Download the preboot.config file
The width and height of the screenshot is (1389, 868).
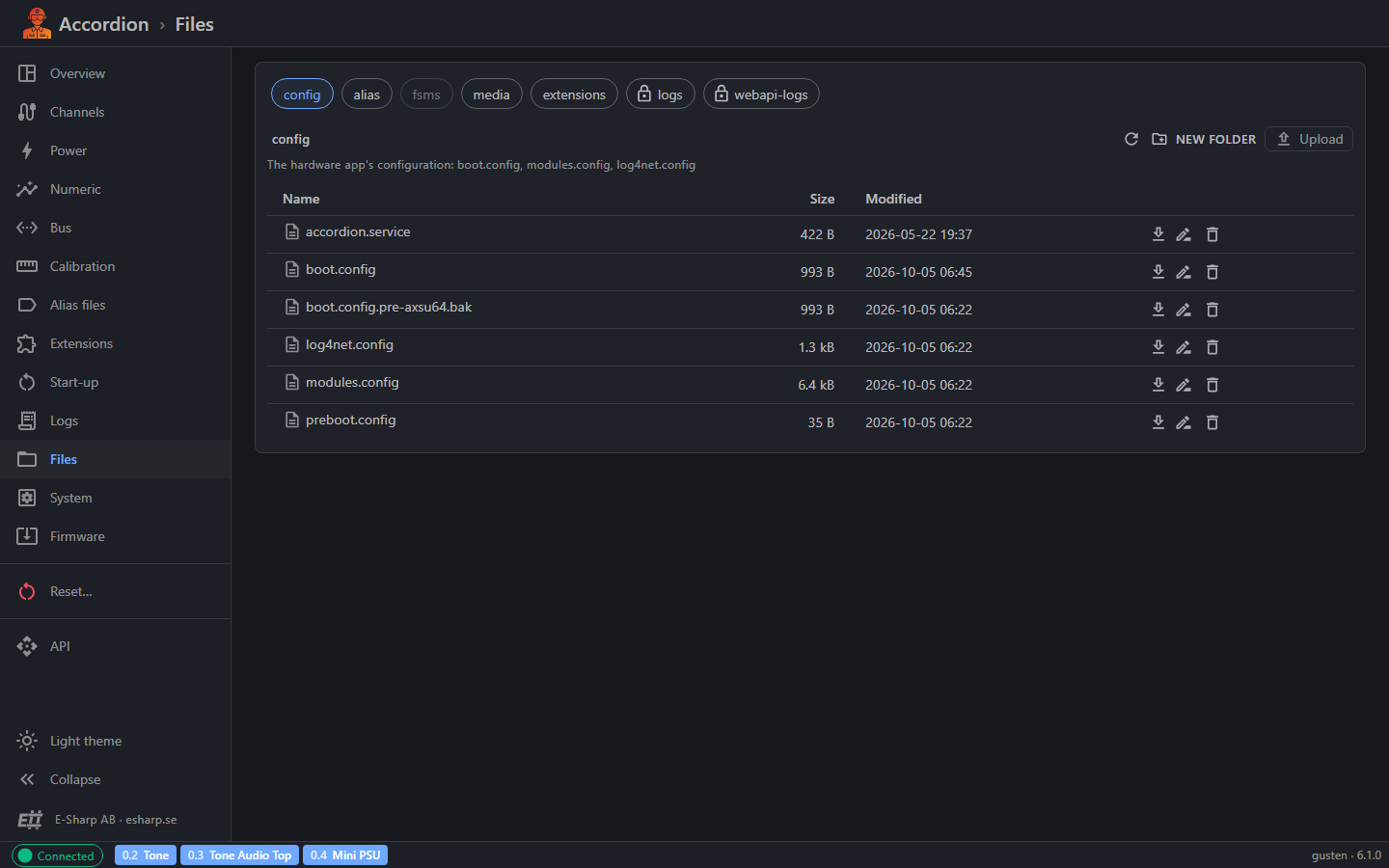click(x=1158, y=422)
